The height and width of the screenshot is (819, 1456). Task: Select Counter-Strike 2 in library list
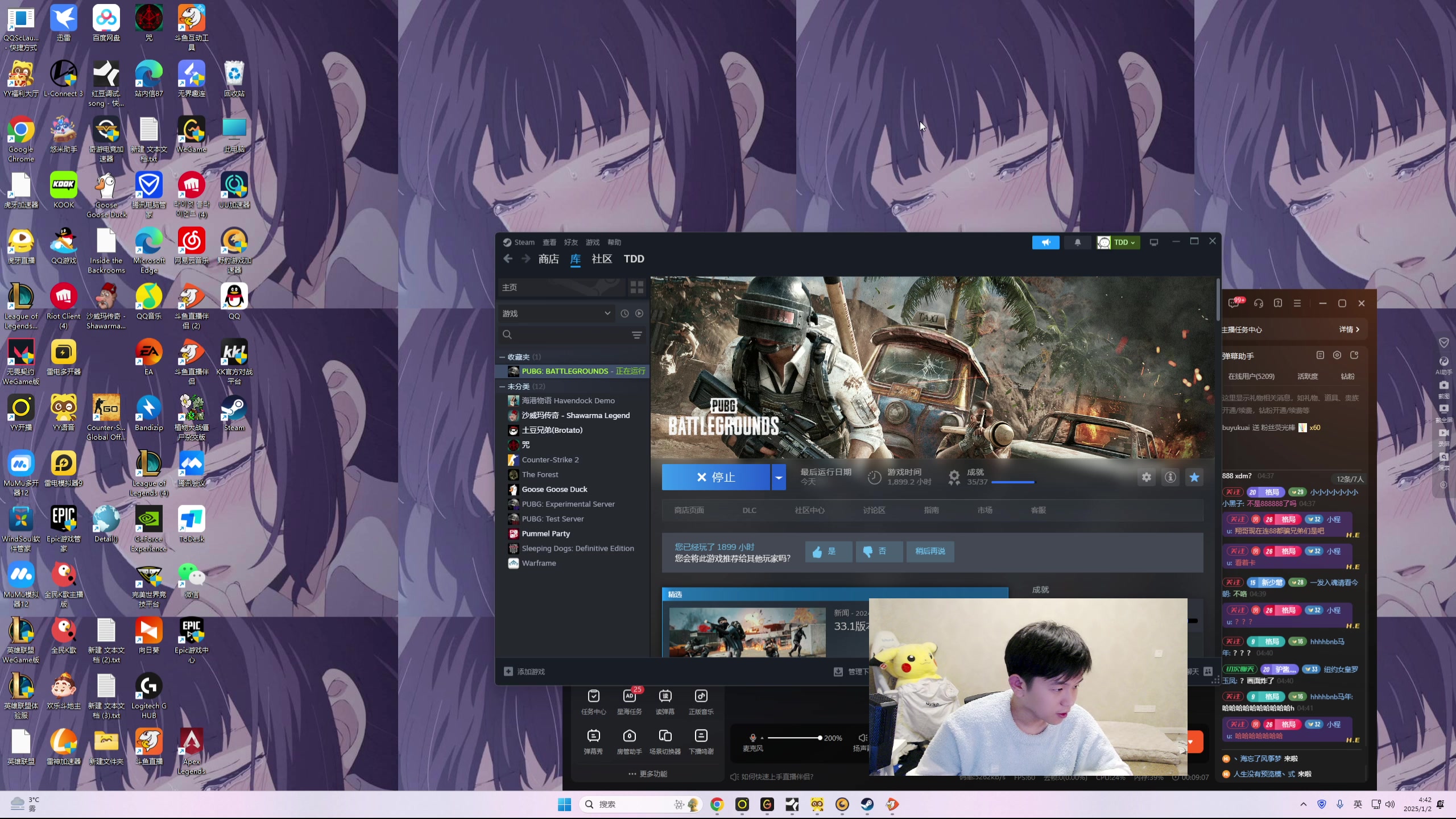(573, 460)
